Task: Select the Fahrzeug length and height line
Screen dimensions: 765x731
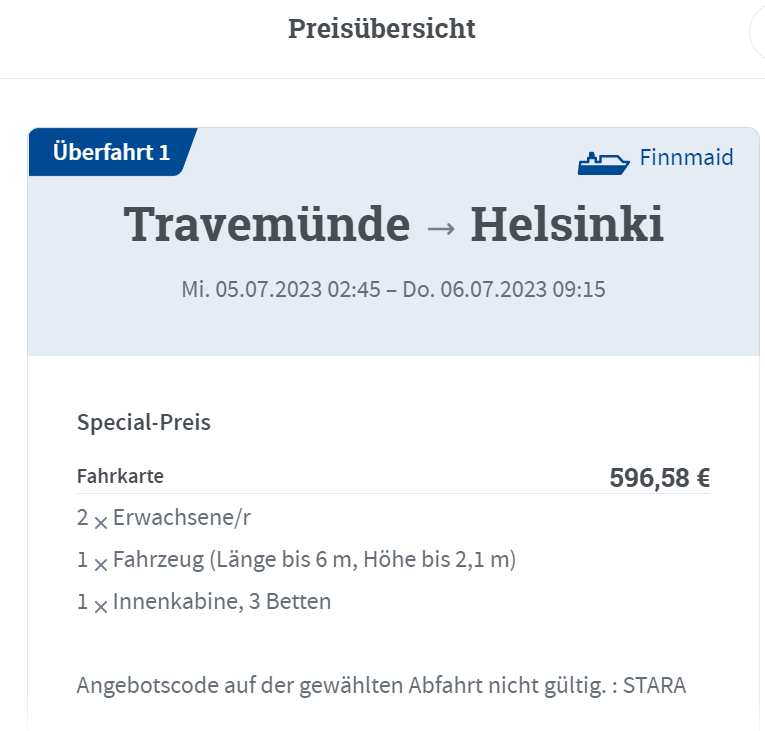Action: 314,560
